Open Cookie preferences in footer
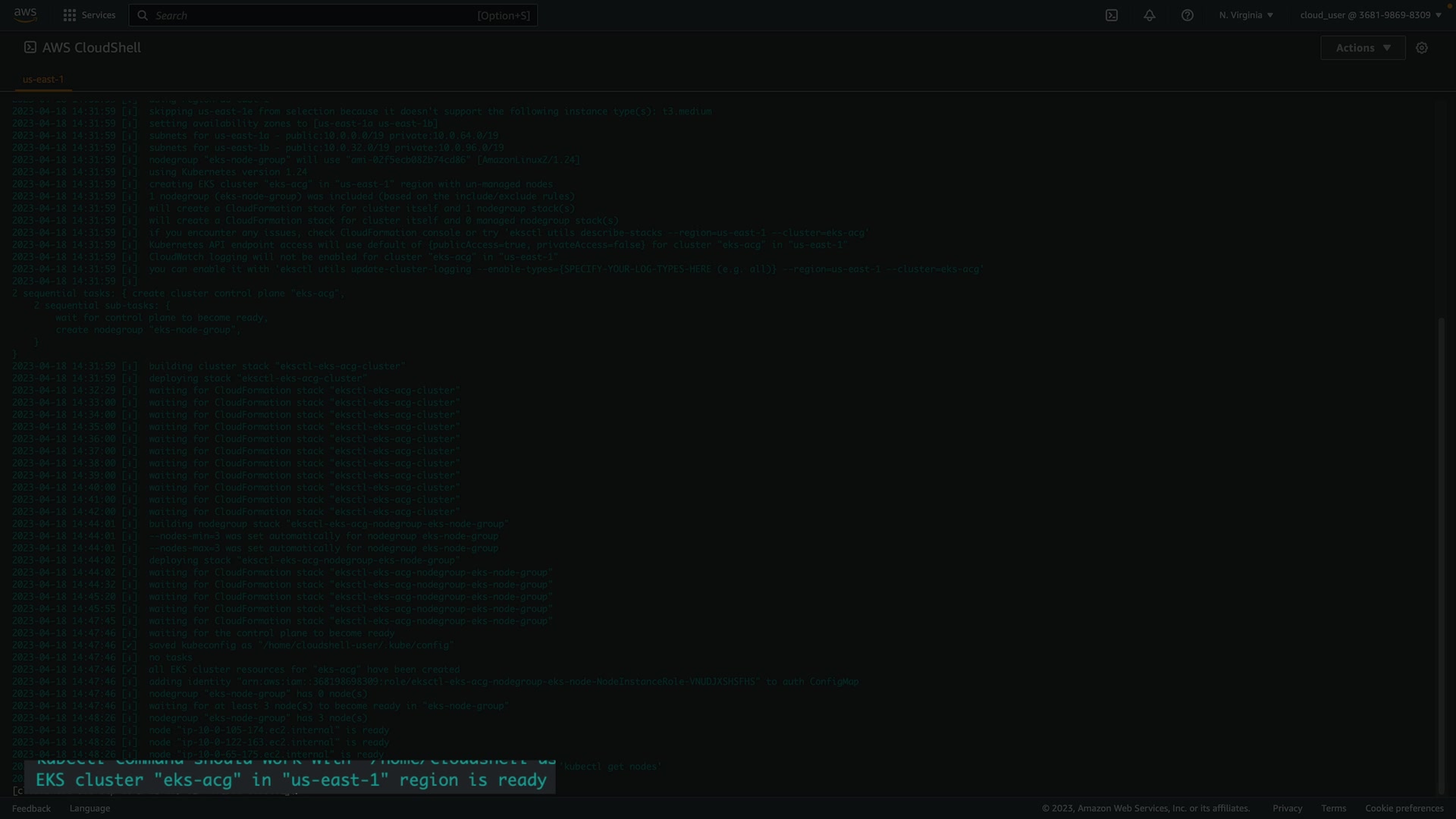 pyautogui.click(x=1404, y=808)
